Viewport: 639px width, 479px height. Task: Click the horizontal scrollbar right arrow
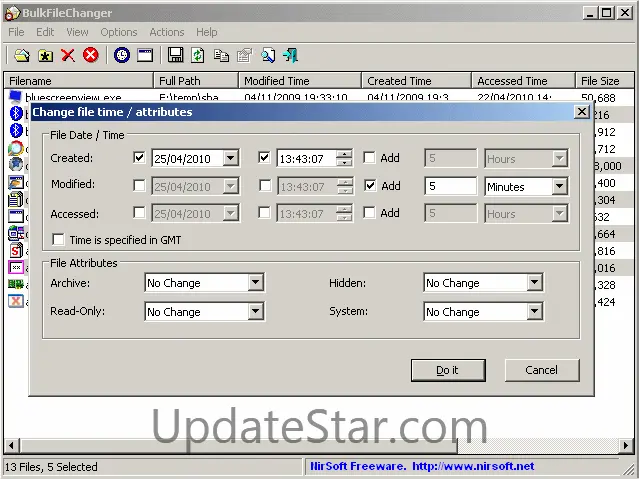pyautogui.click(x=626, y=445)
